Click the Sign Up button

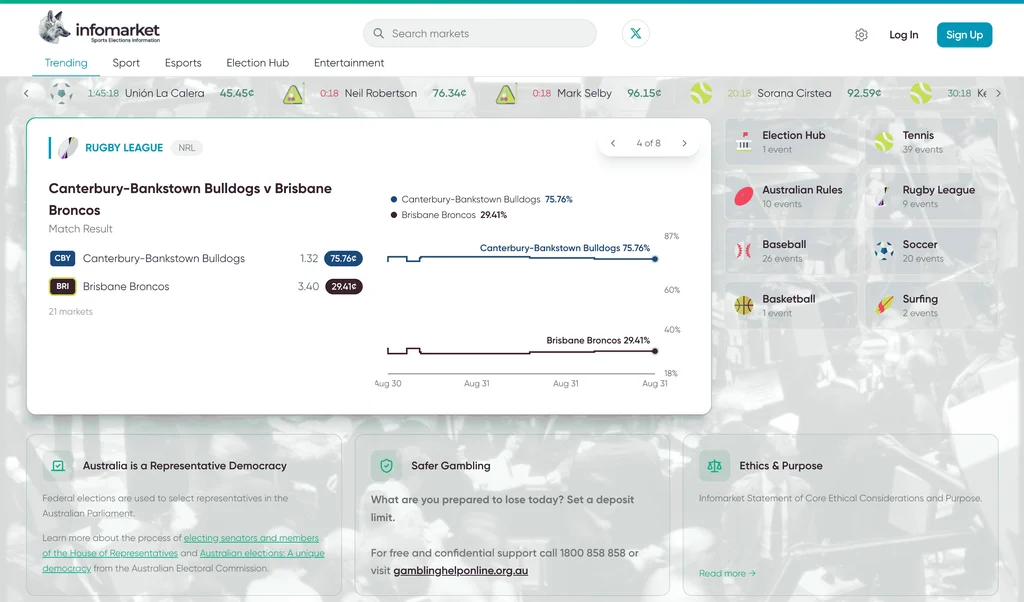point(964,35)
